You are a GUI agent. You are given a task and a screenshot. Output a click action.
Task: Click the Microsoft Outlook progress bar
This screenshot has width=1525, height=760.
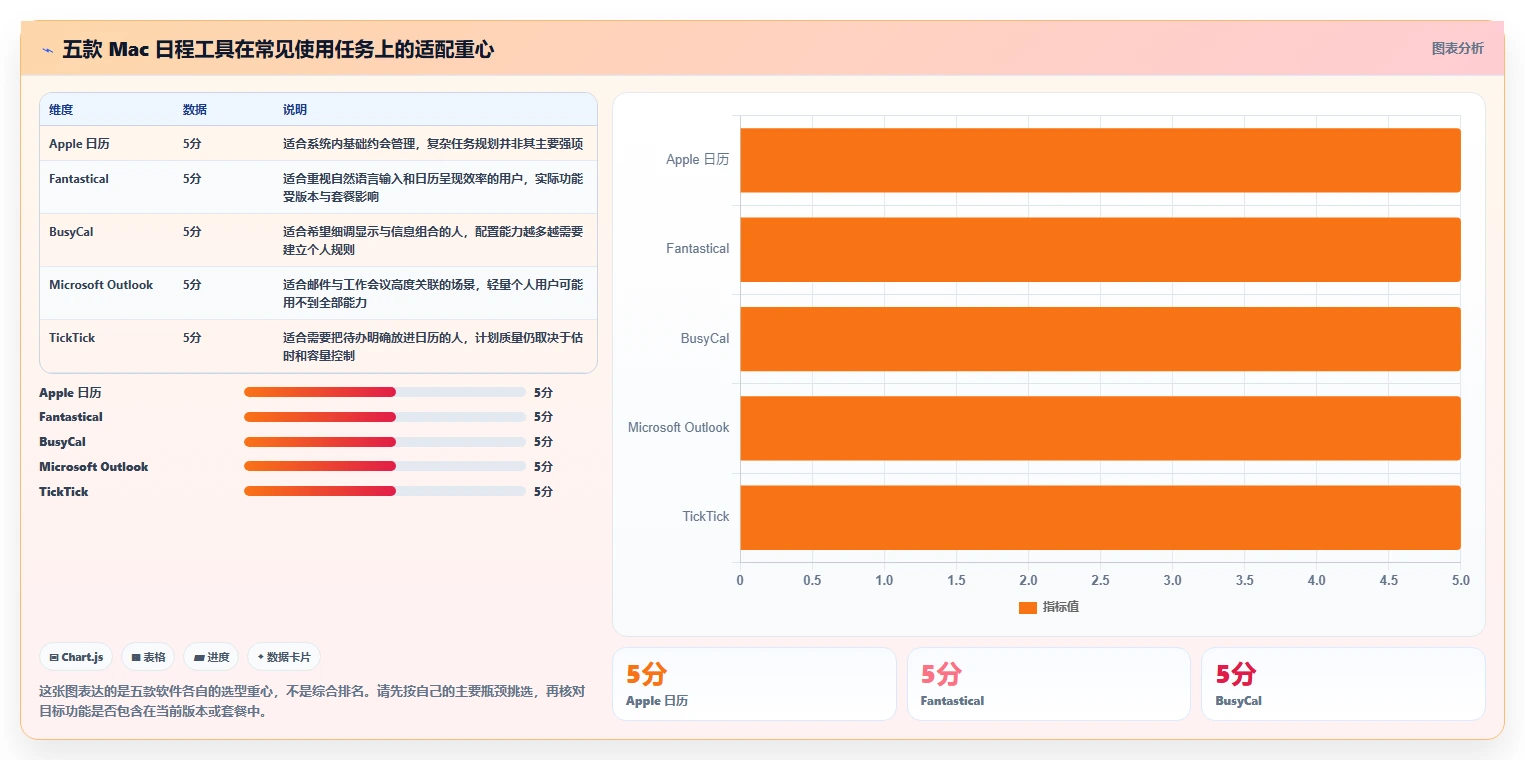click(x=385, y=467)
